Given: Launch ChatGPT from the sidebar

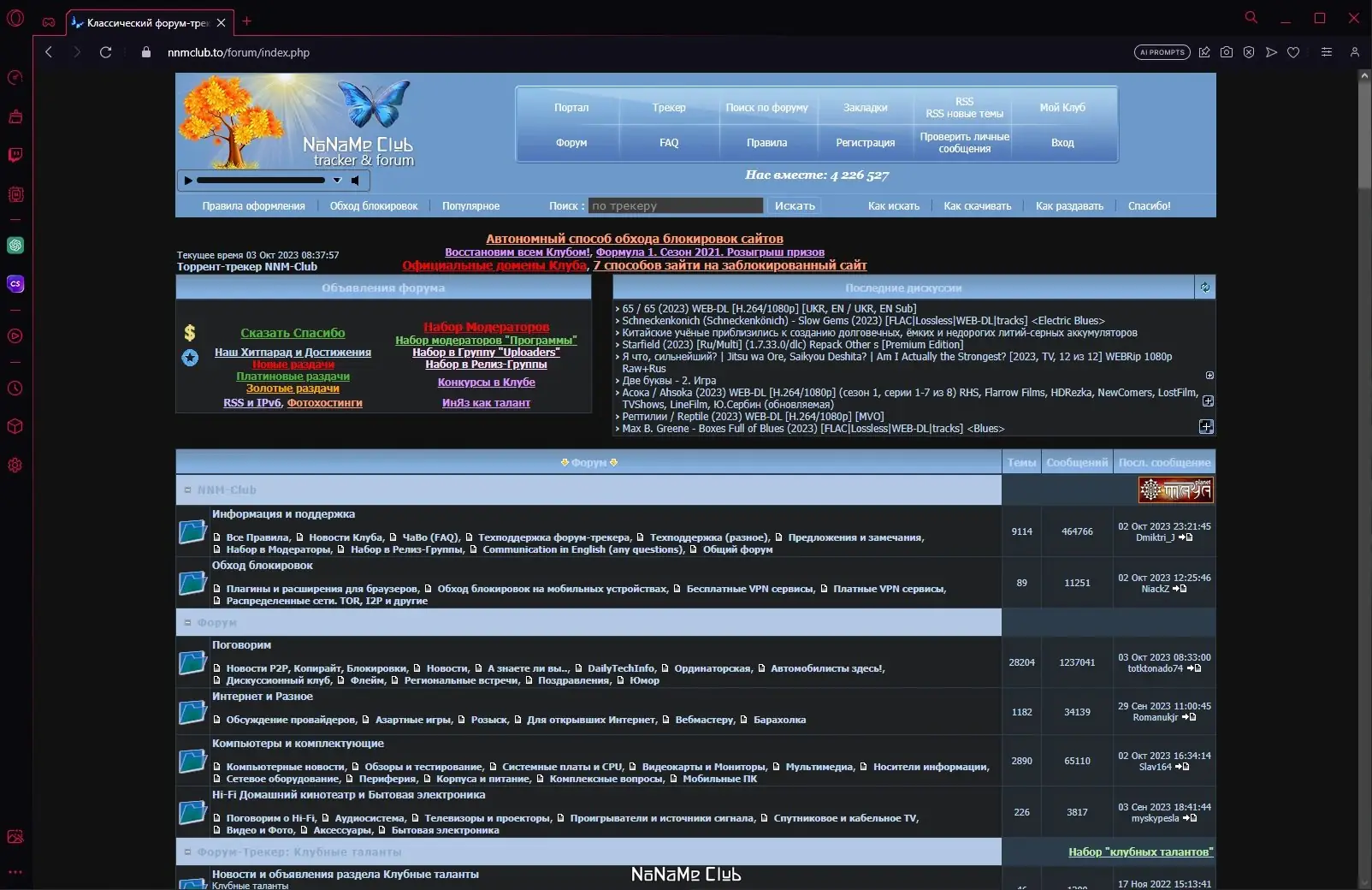Looking at the screenshot, I should 15,246.
